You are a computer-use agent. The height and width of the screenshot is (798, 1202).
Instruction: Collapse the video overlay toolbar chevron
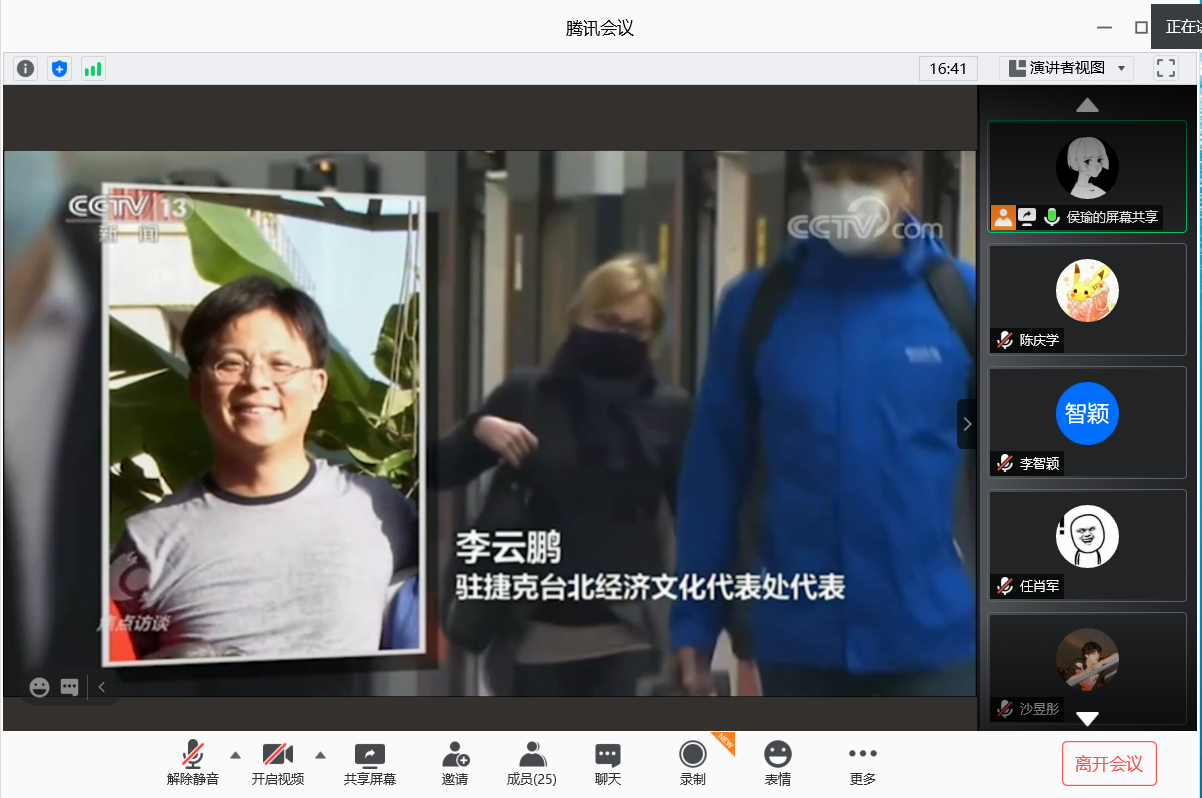tap(102, 687)
